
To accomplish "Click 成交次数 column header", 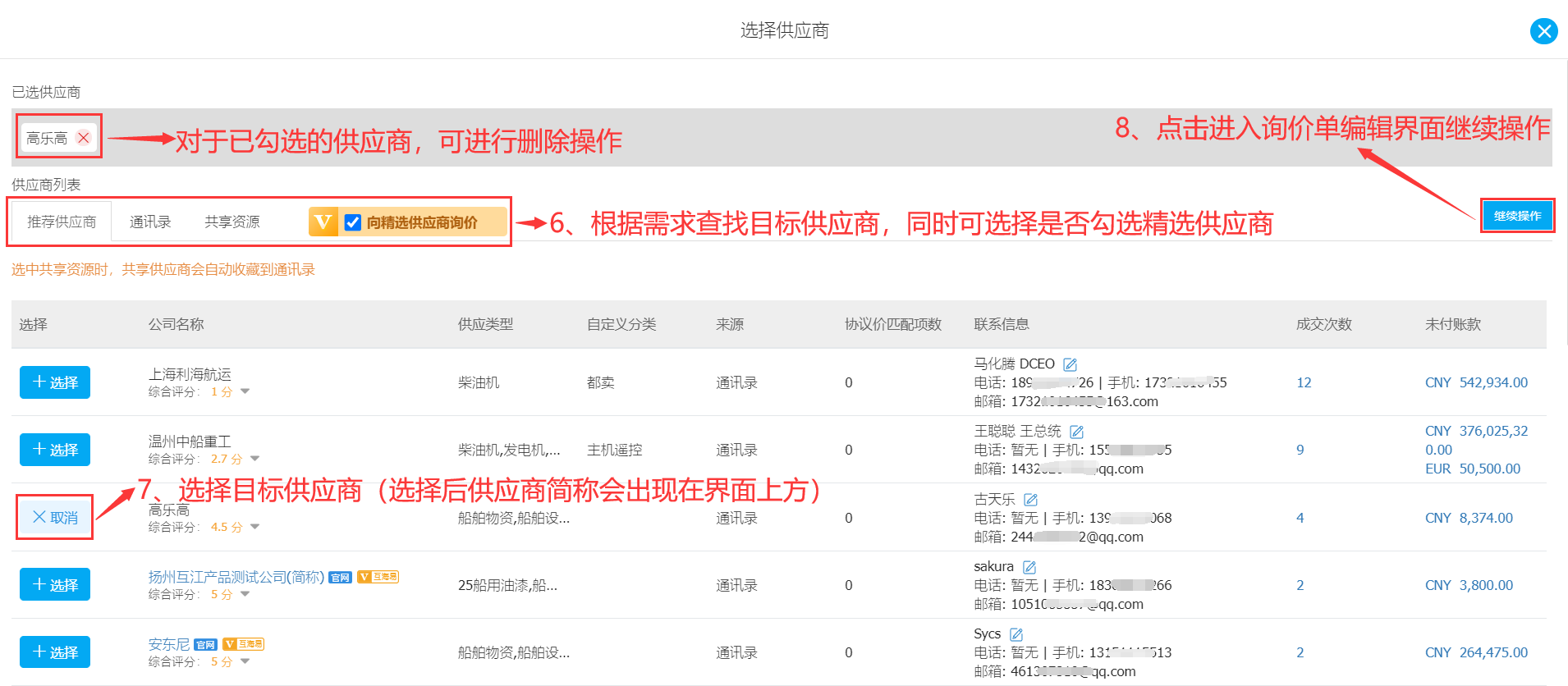I will point(1323,324).
